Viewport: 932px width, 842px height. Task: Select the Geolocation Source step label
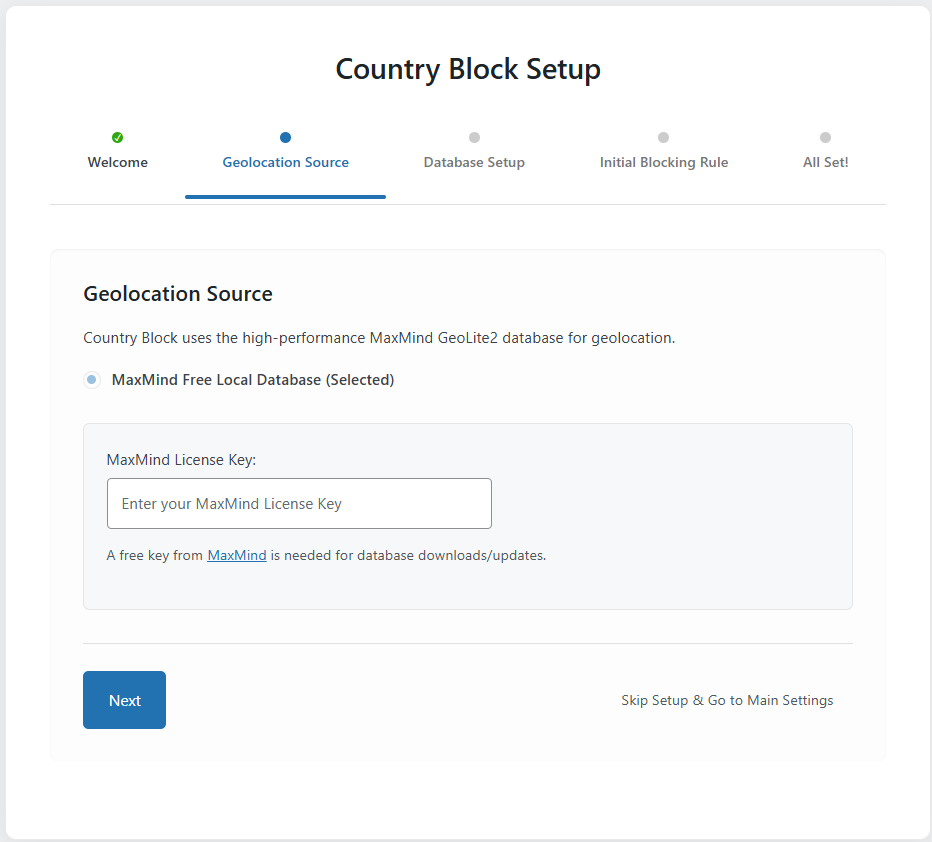point(286,162)
